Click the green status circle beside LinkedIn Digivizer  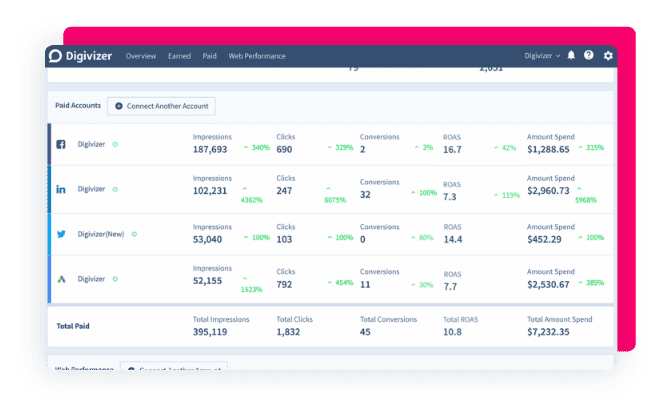pos(115,189)
